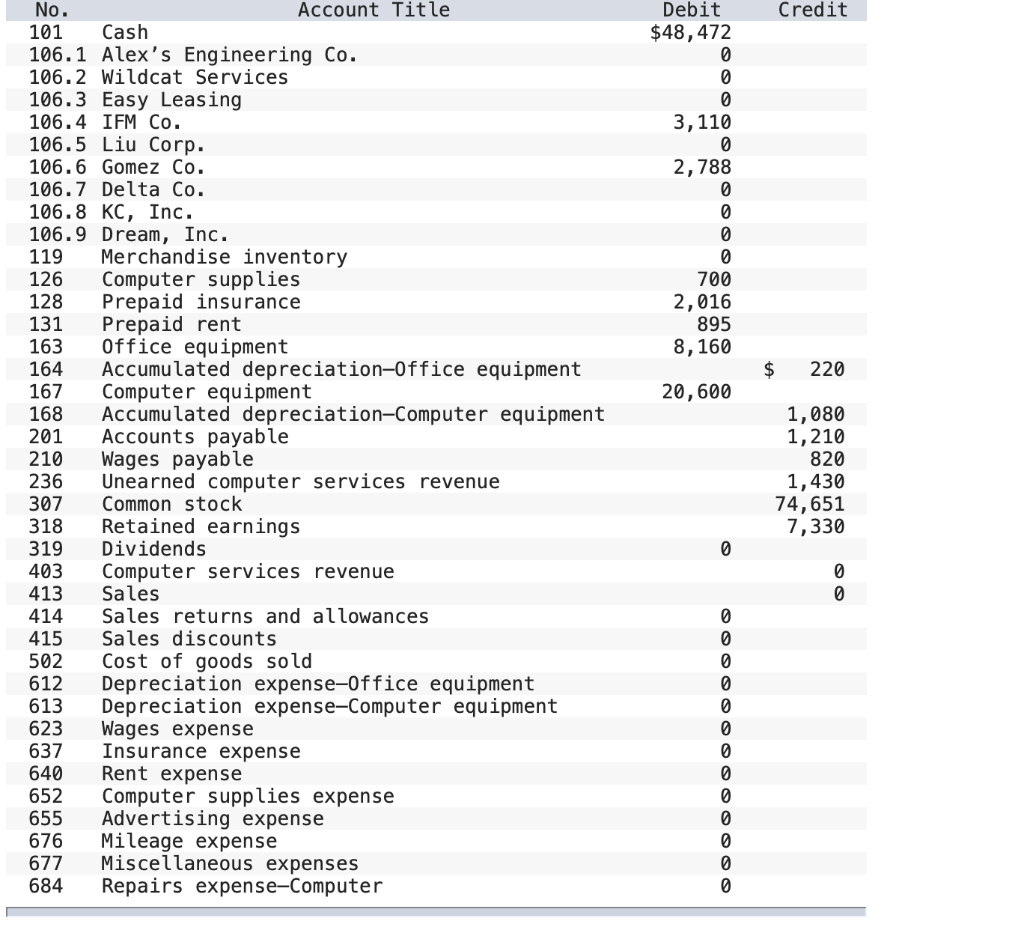Viewport: 1024px width, 942px height.
Task: Select the Cash debit value $48,472
Action: (690, 32)
